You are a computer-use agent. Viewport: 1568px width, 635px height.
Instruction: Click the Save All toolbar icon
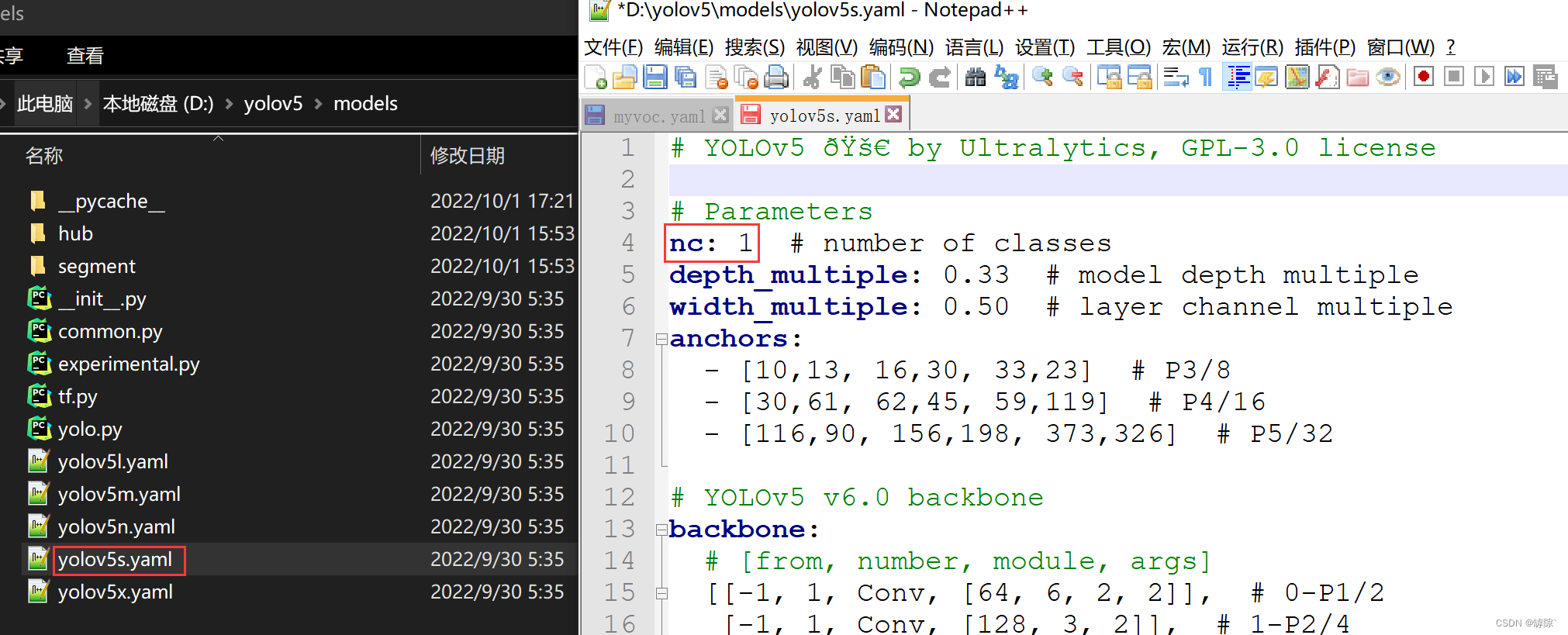pos(686,77)
